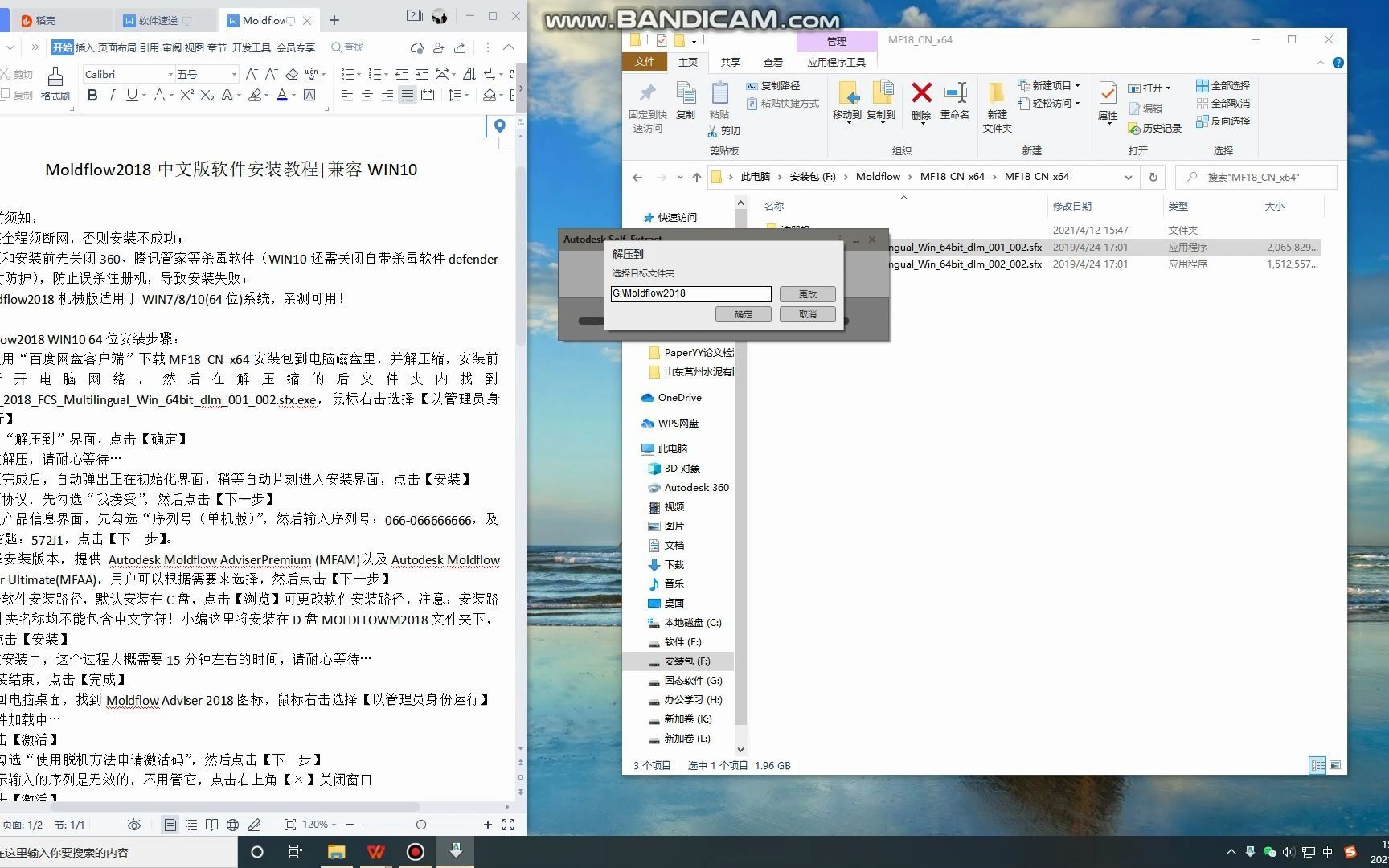Open the 插入 tab in WPS
This screenshot has height=868, width=1389.
tap(84, 47)
